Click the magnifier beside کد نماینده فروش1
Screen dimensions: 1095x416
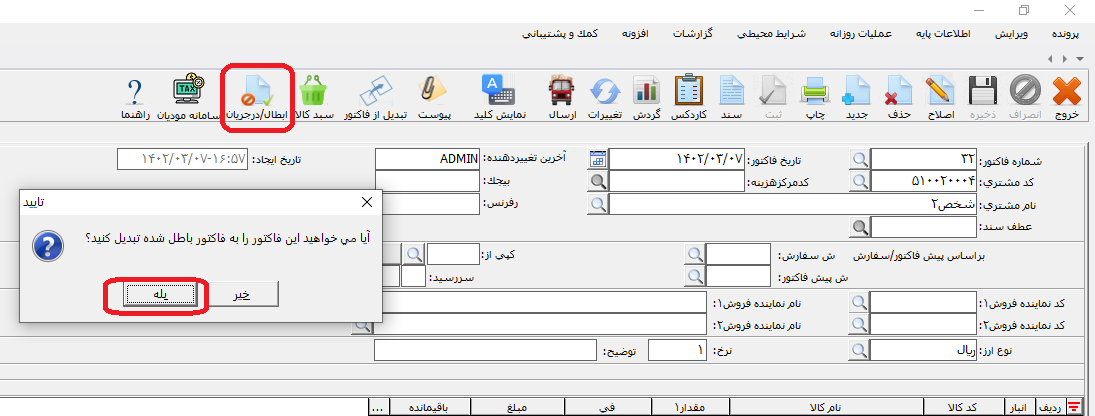click(x=860, y=302)
